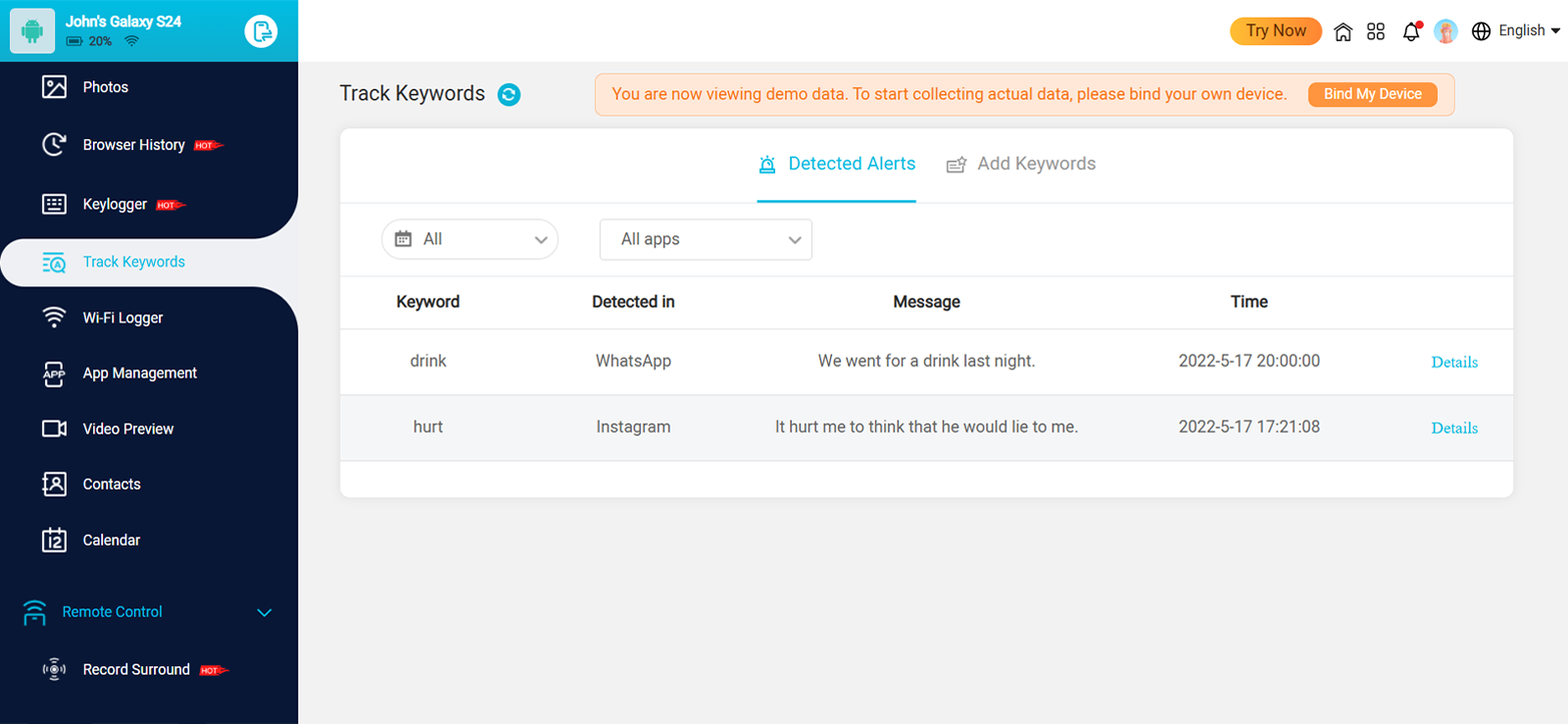Click the user profile avatar
The height and width of the screenshot is (724, 1568).
point(1445,31)
